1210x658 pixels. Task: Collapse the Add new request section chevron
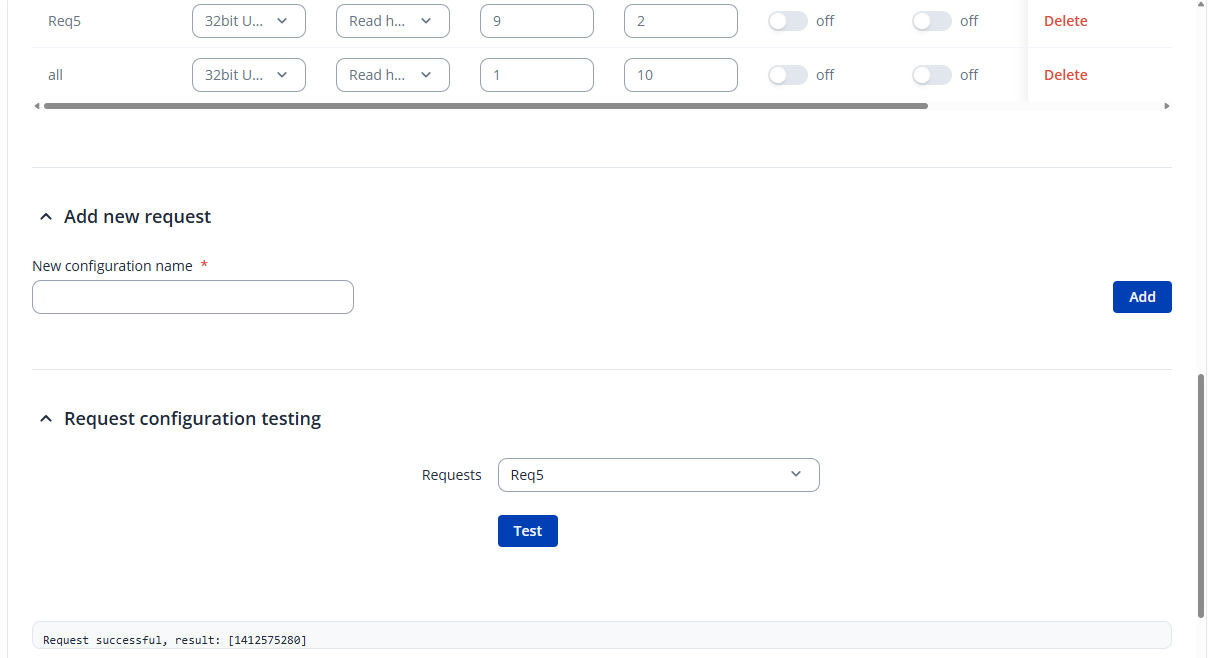45,217
